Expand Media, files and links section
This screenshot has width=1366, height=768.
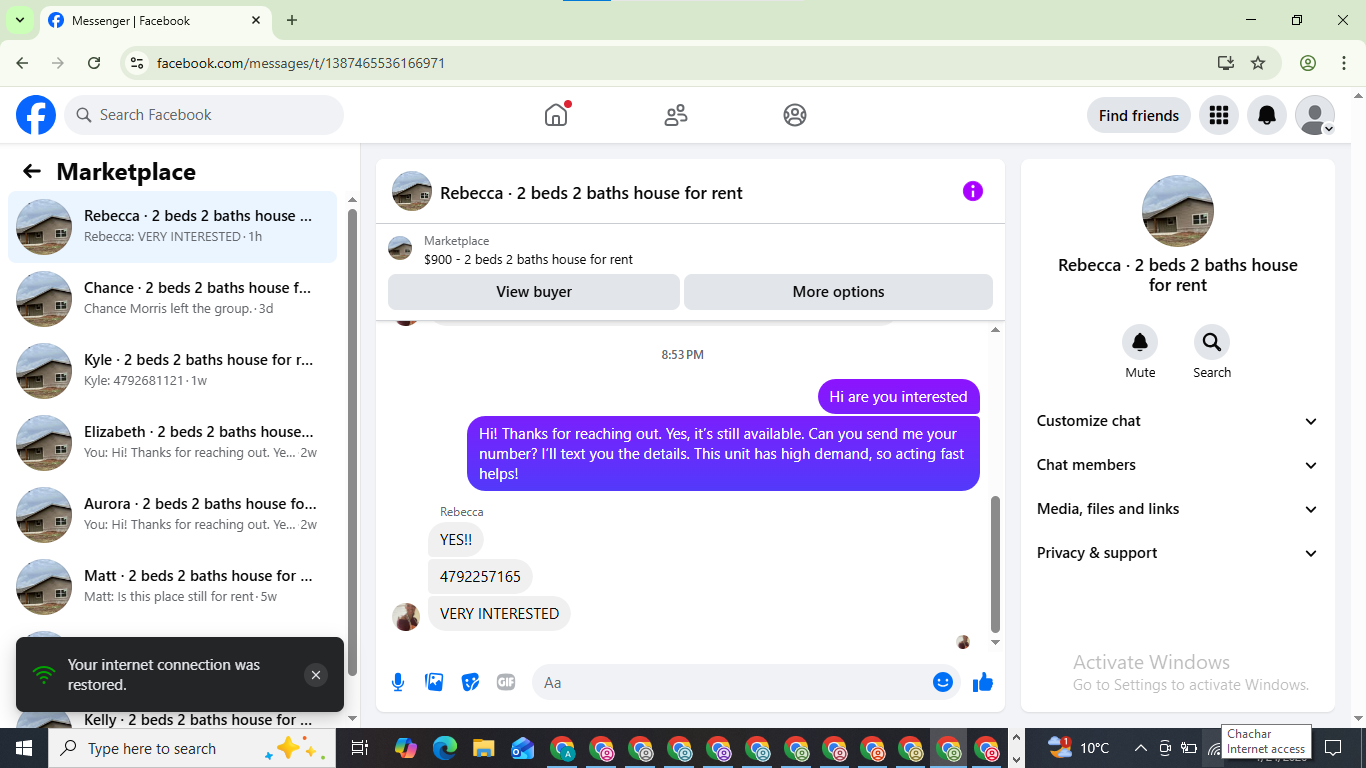point(1177,509)
